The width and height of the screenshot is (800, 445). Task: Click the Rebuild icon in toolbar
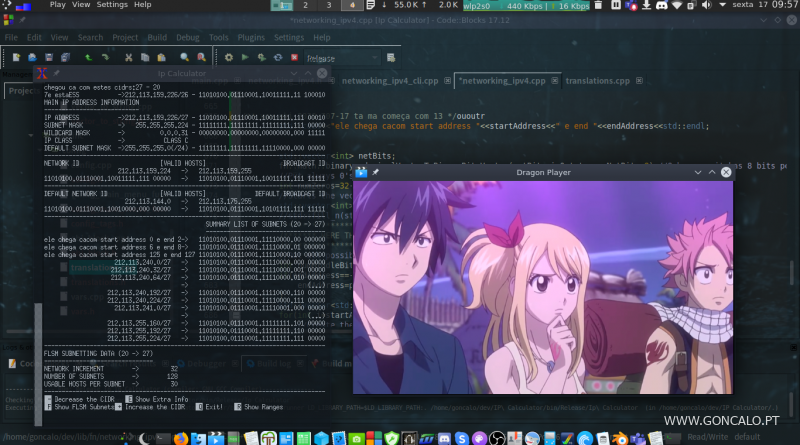(x=278, y=57)
